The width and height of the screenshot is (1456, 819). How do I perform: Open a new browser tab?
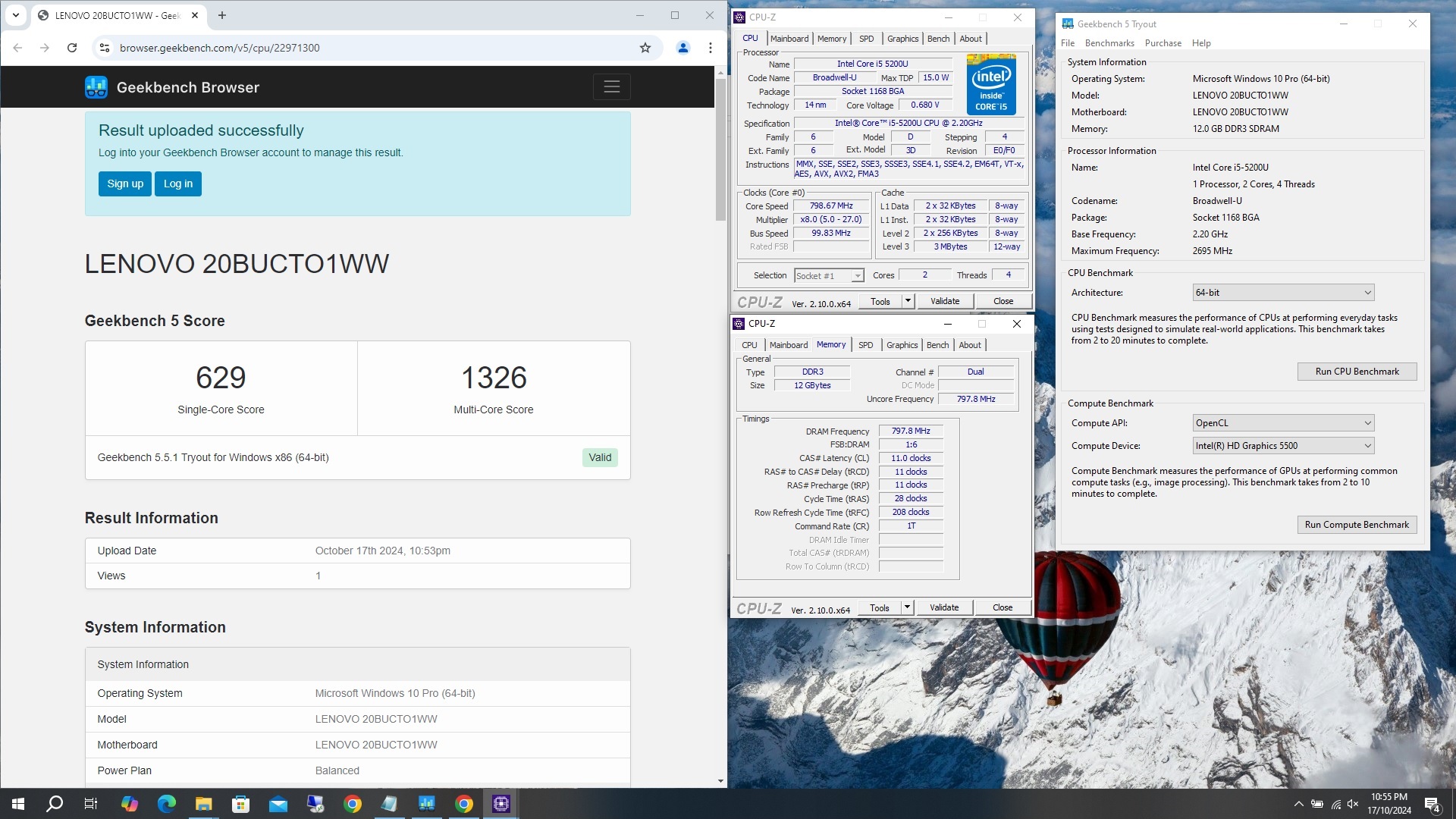click(222, 15)
